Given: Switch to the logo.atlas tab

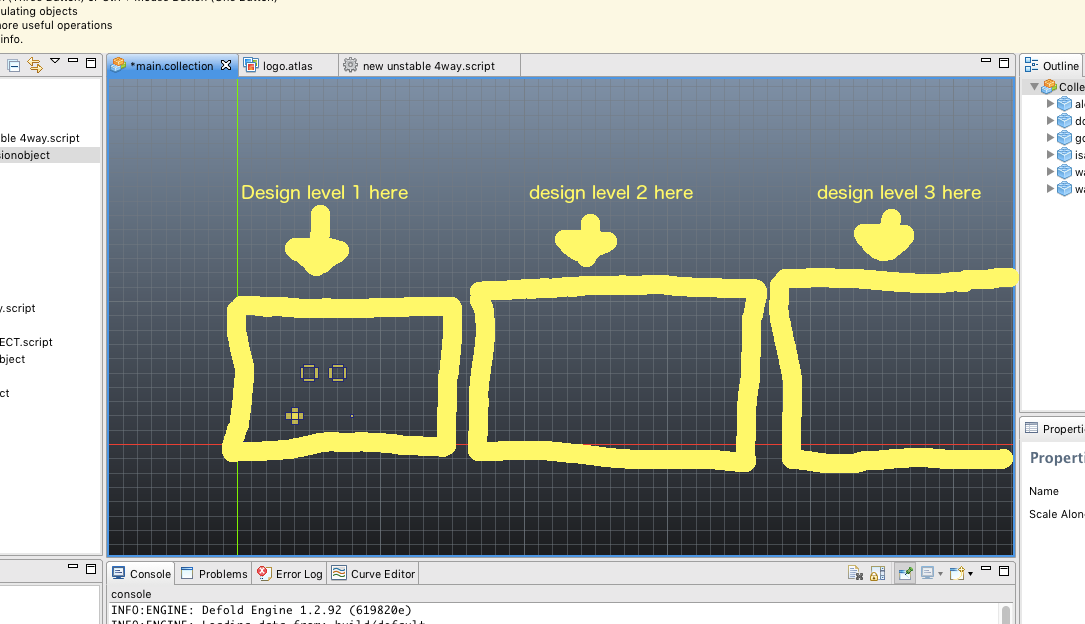Looking at the screenshot, I should tap(288, 64).
